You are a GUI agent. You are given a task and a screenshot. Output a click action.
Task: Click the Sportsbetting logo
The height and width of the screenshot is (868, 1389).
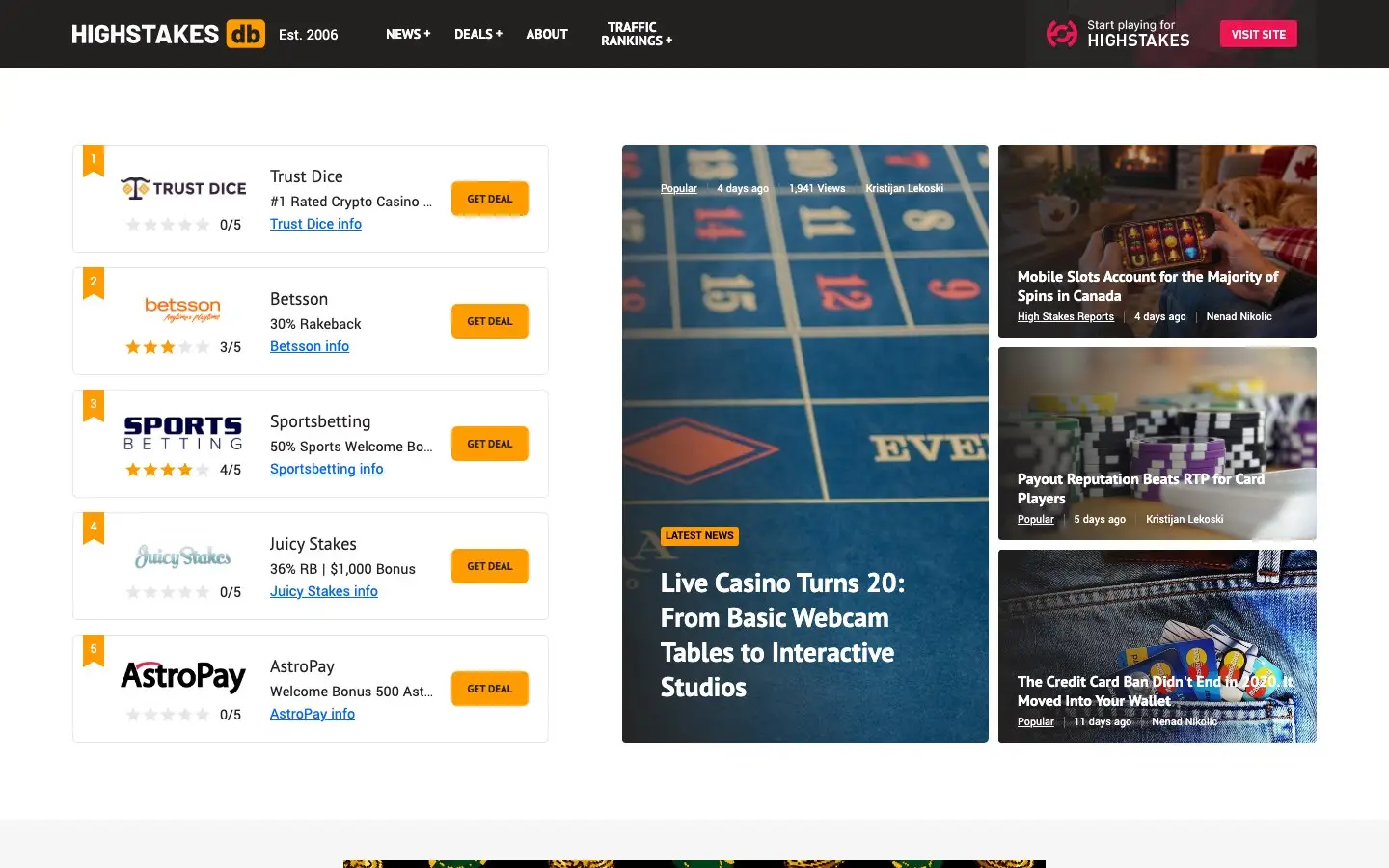[x=183, y=433]
